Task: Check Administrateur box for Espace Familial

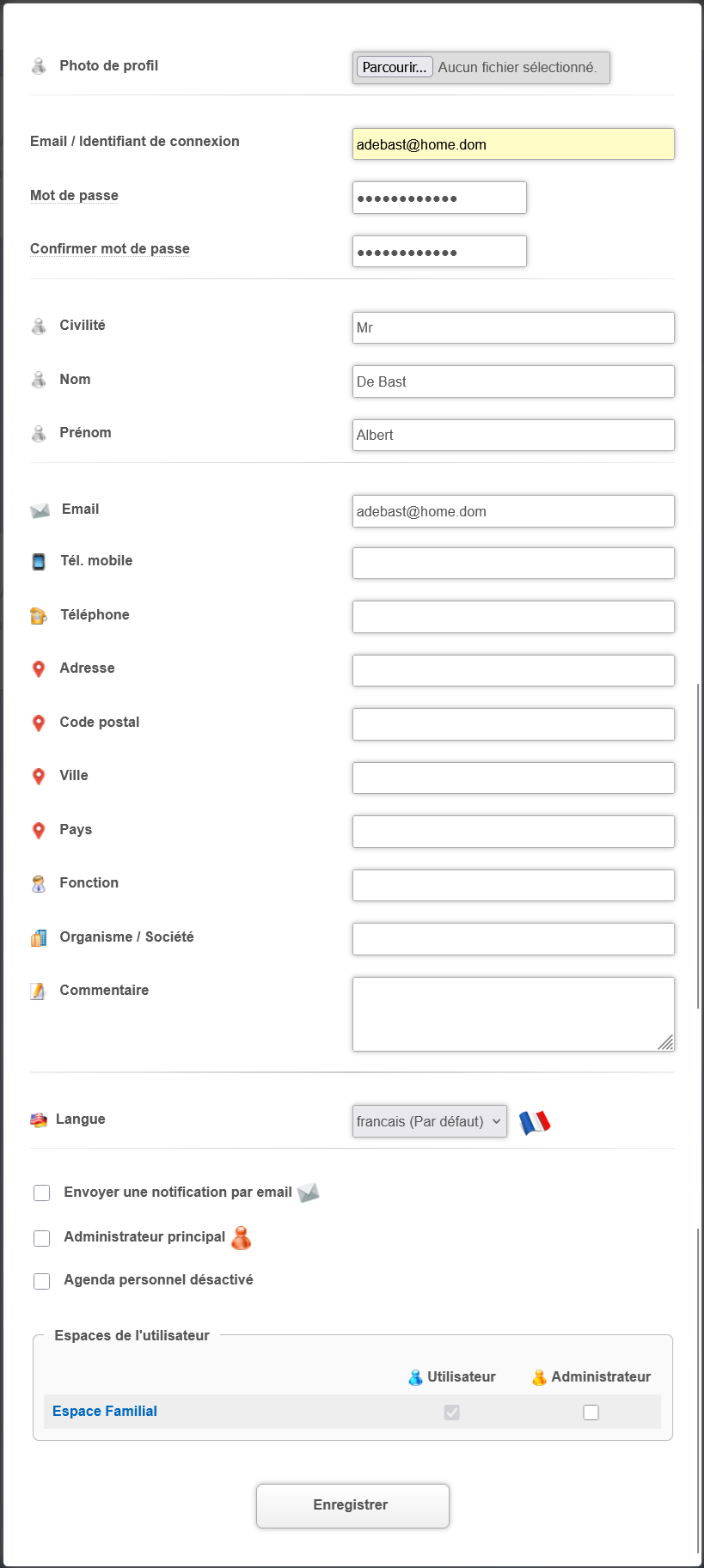Action: [591, 1412]
